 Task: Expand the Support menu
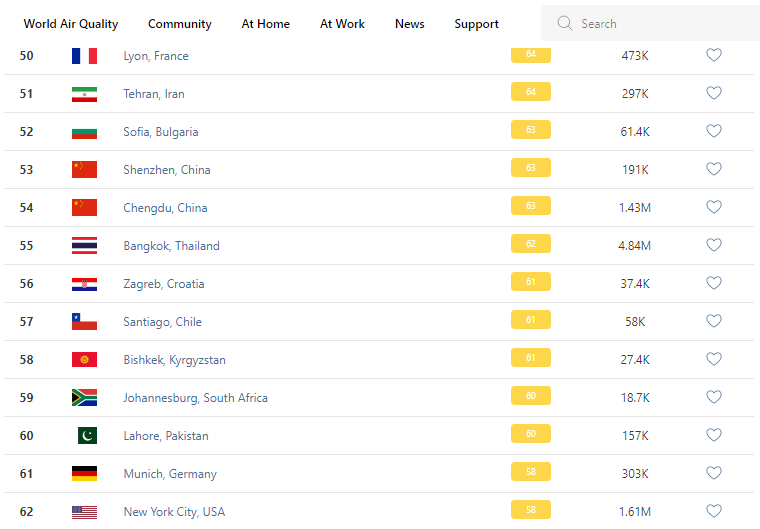coord(476,24)
